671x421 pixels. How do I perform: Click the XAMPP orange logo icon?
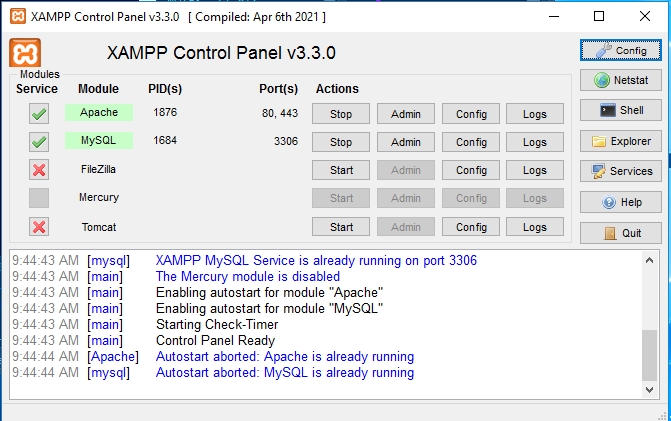(x=24, y=52)
